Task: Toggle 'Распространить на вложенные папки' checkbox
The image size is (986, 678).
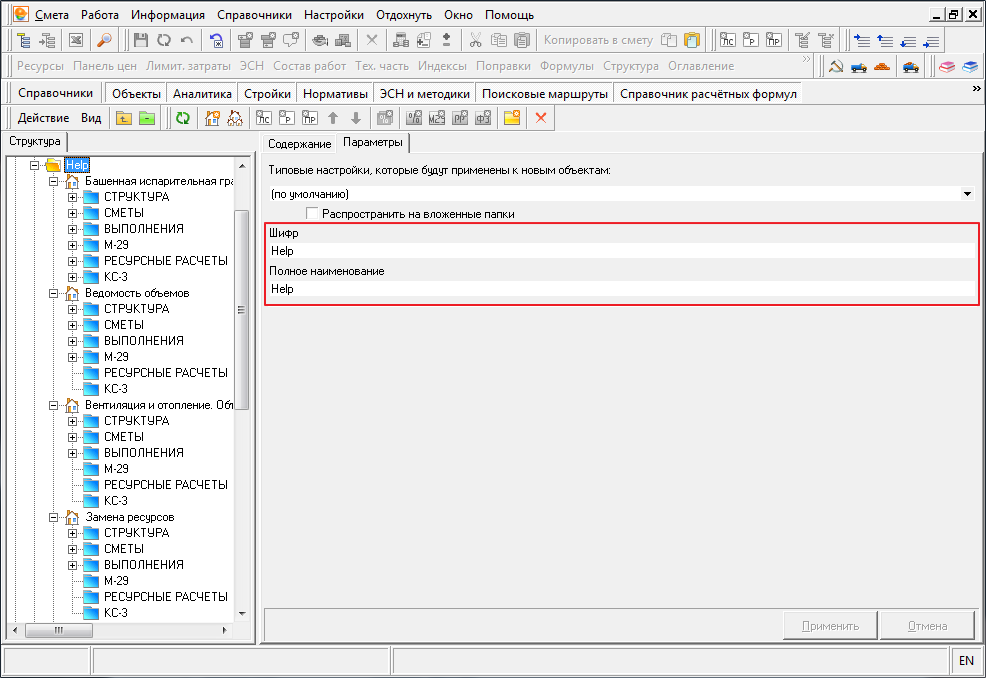Action: click(x=311, y=213)
